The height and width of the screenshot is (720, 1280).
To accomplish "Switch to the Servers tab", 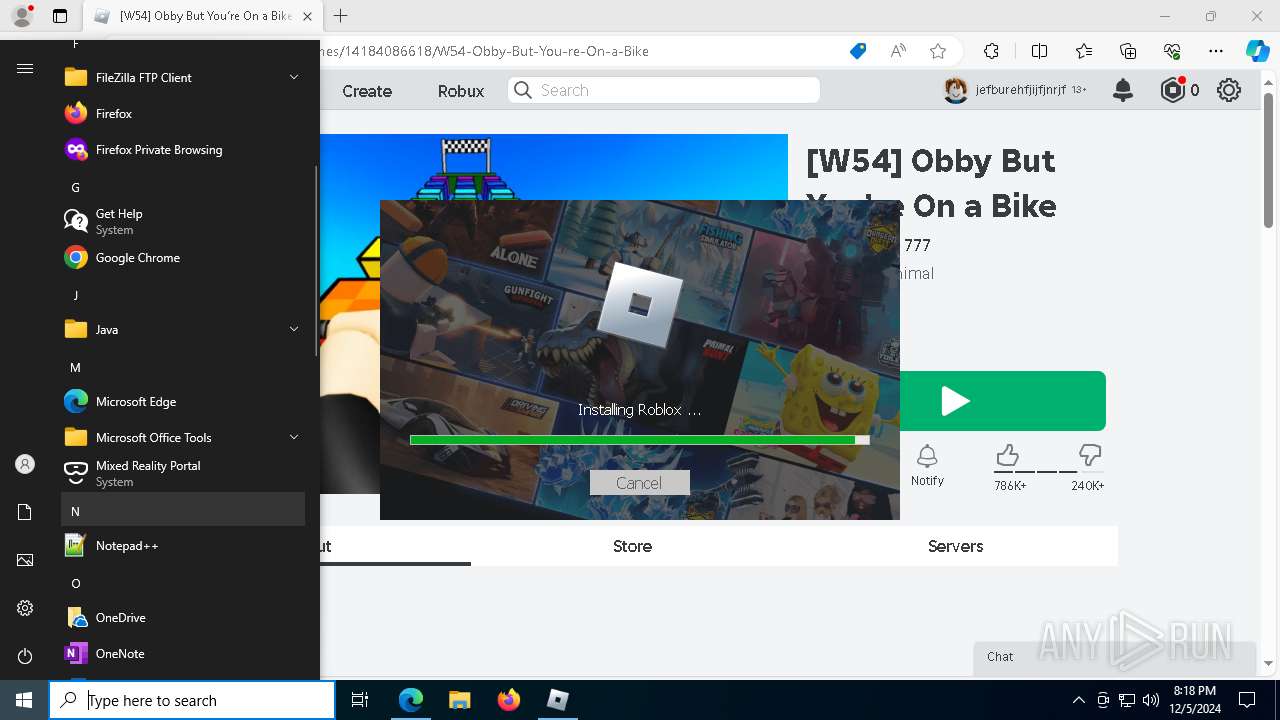I will [x=955, y=546].
